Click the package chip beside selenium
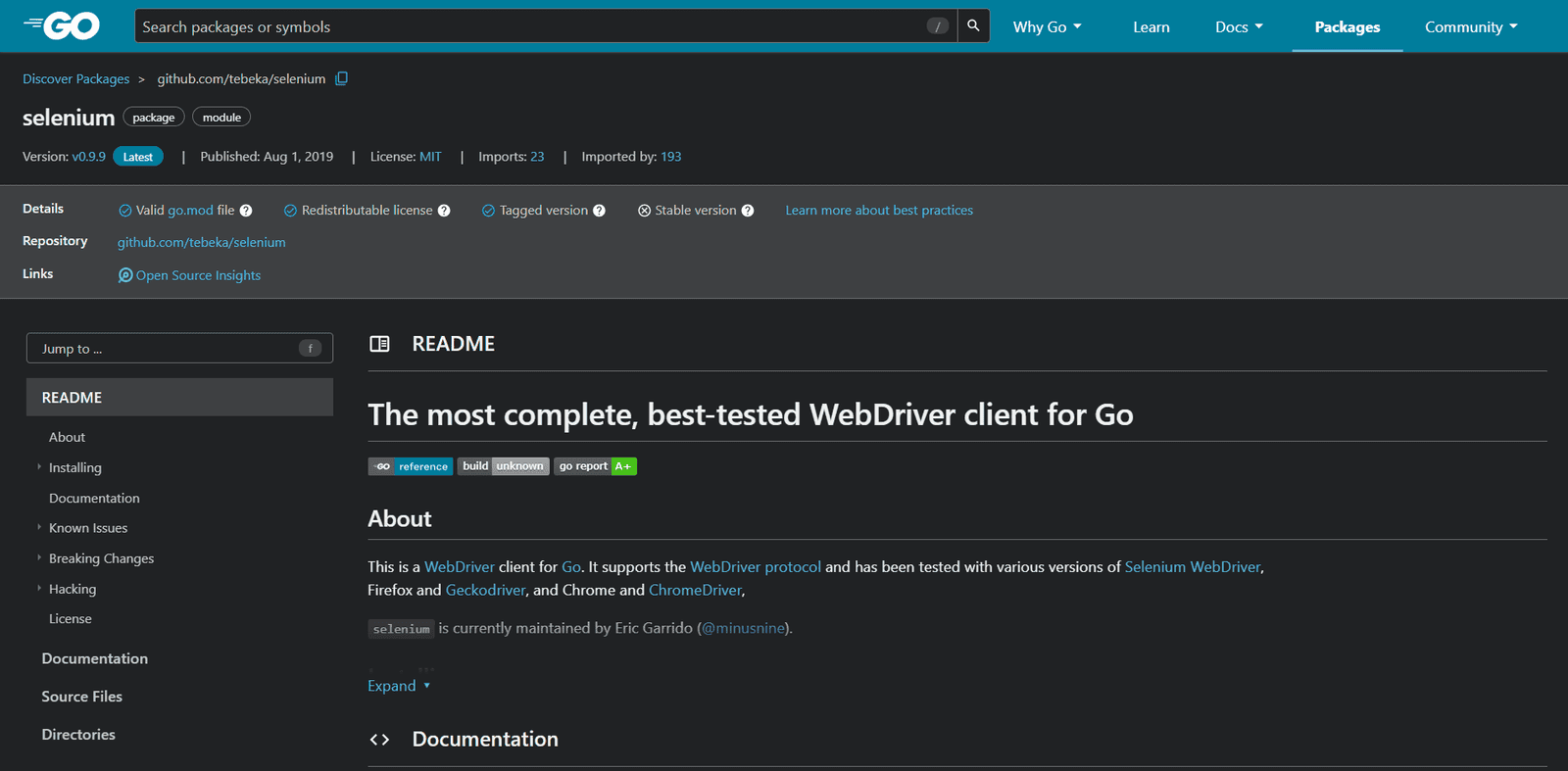This screenshot has width=1568, height=771. click(x=154, y=118)
